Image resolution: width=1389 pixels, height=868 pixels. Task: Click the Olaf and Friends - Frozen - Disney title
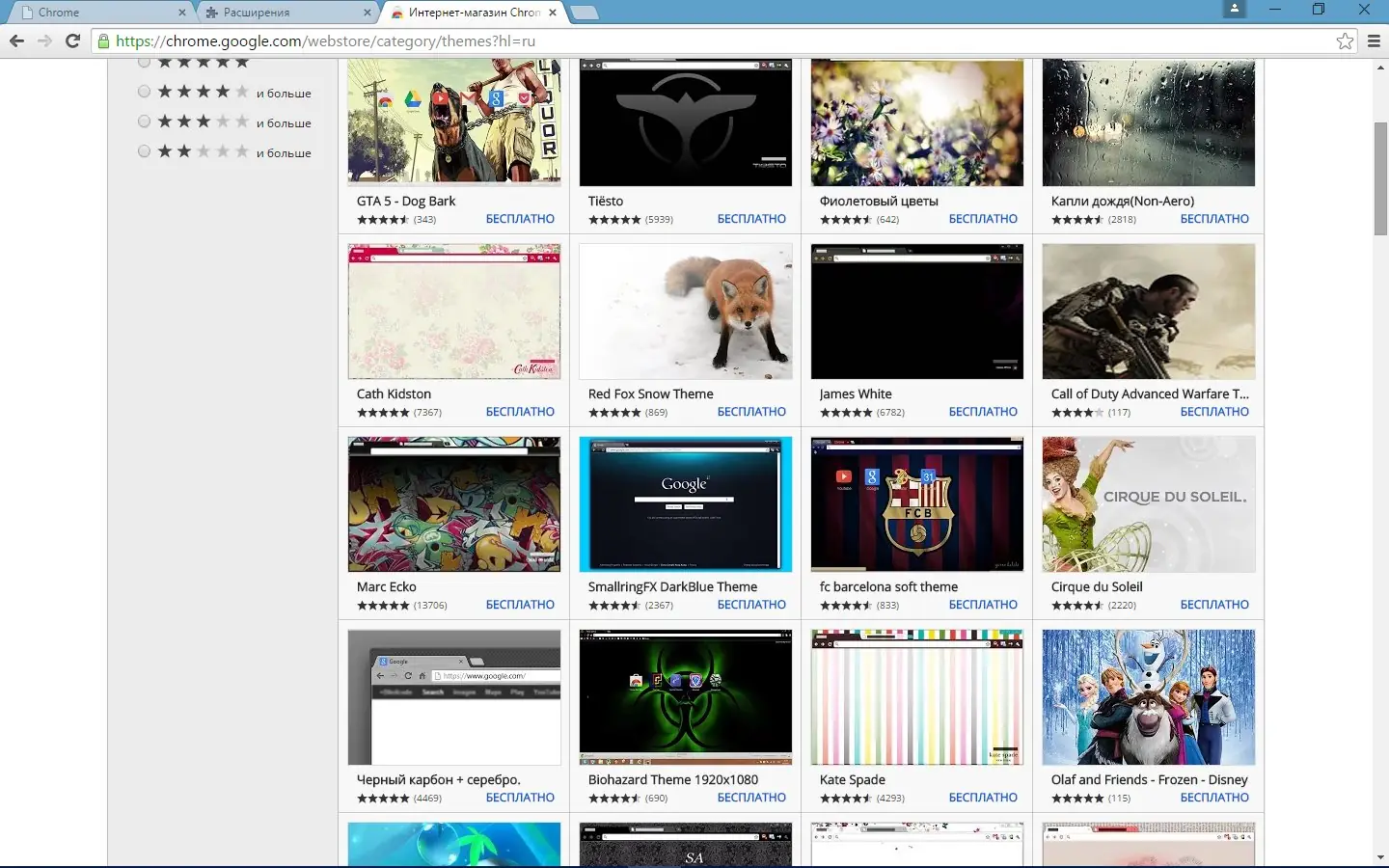click(x=1149, y=779)
